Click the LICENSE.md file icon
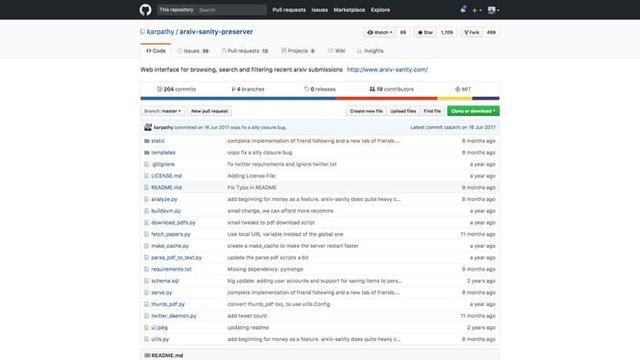 (147, 176)
